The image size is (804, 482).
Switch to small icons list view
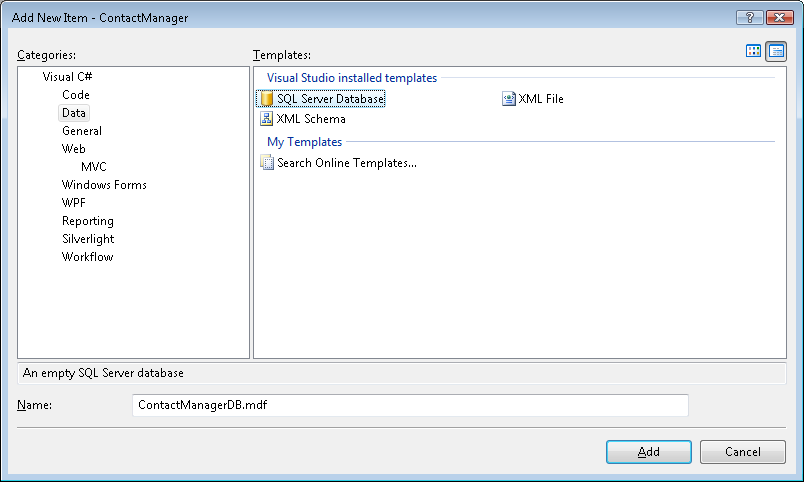(775, 51)
